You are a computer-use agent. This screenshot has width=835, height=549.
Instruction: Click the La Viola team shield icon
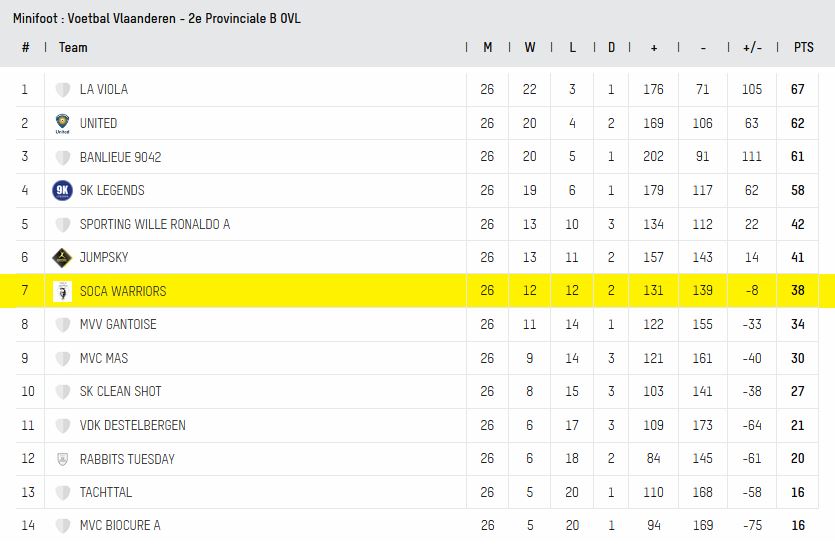[62, 90]
